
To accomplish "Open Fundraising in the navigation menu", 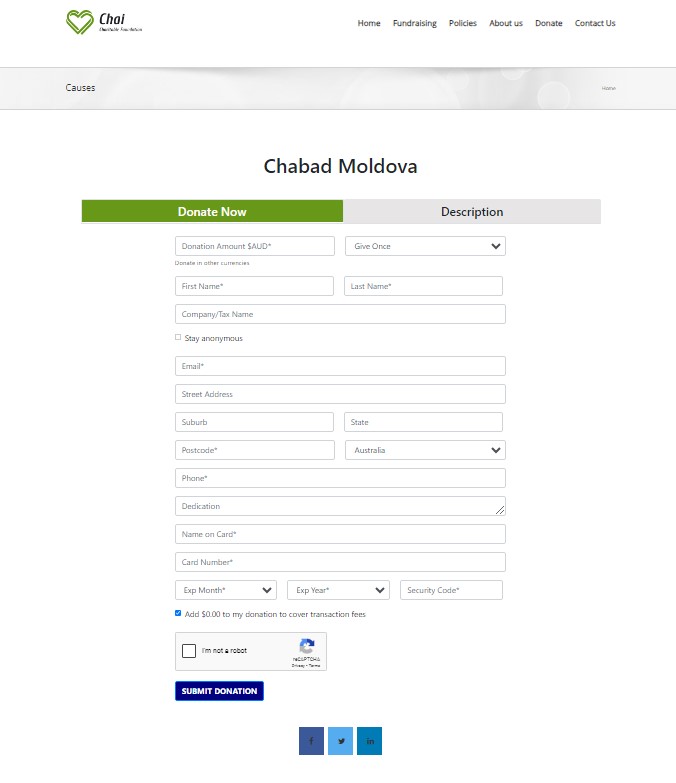I will [414, 23].
